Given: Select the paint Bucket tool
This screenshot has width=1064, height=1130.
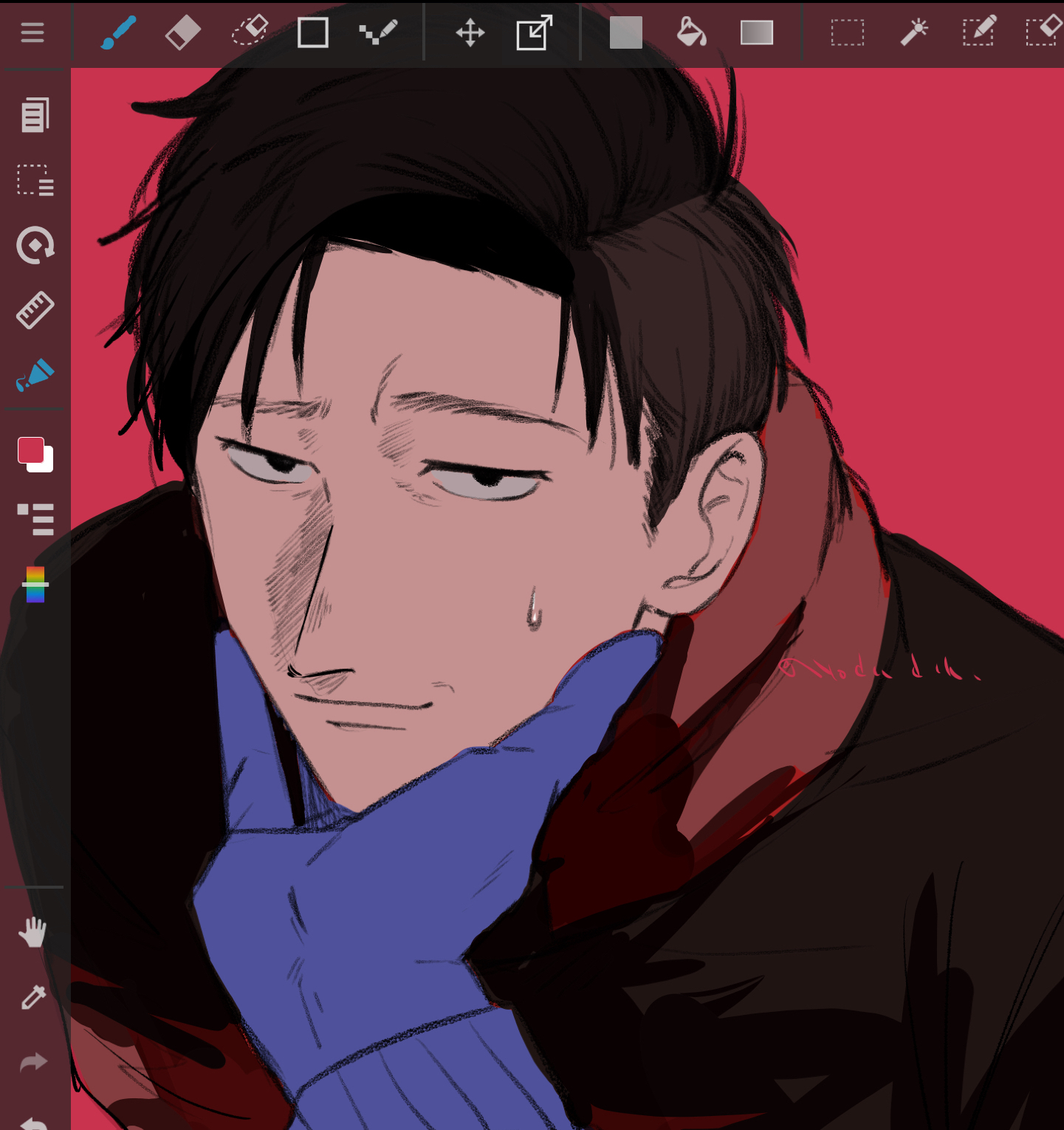Looking at the screenshot, I should coord(691,32).
